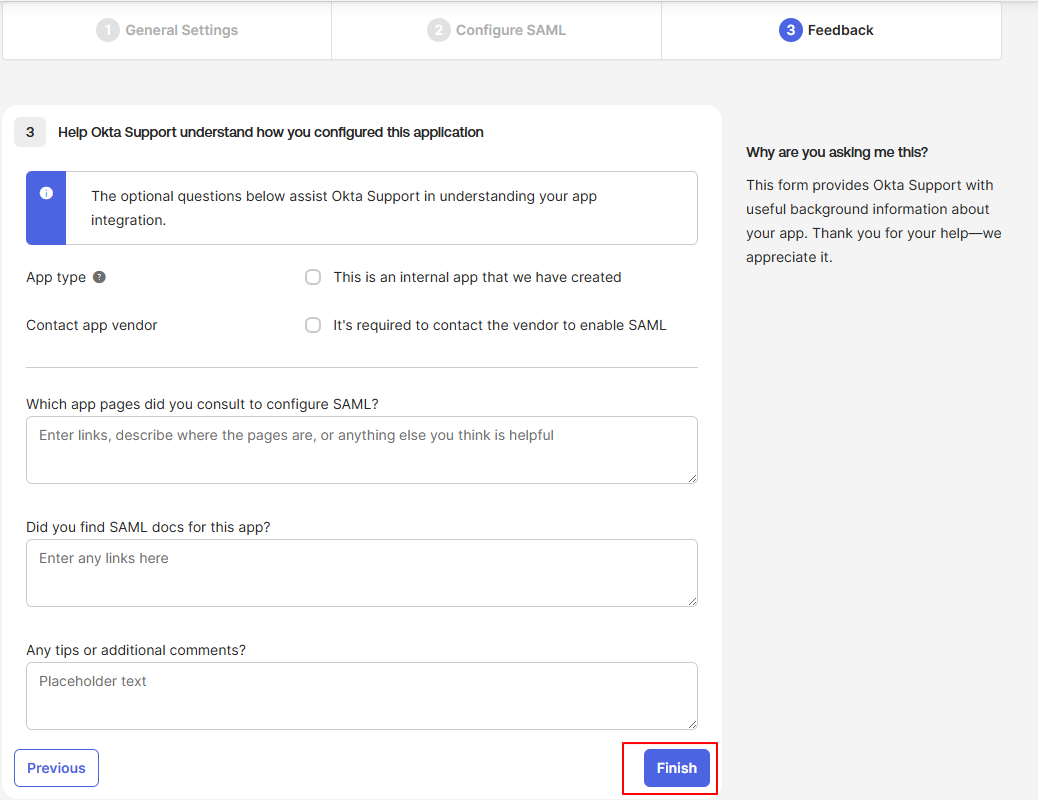Click the step number 3 badge beside section title
Viewport: 1038px width, 800px height.
(x=30, y=132)
